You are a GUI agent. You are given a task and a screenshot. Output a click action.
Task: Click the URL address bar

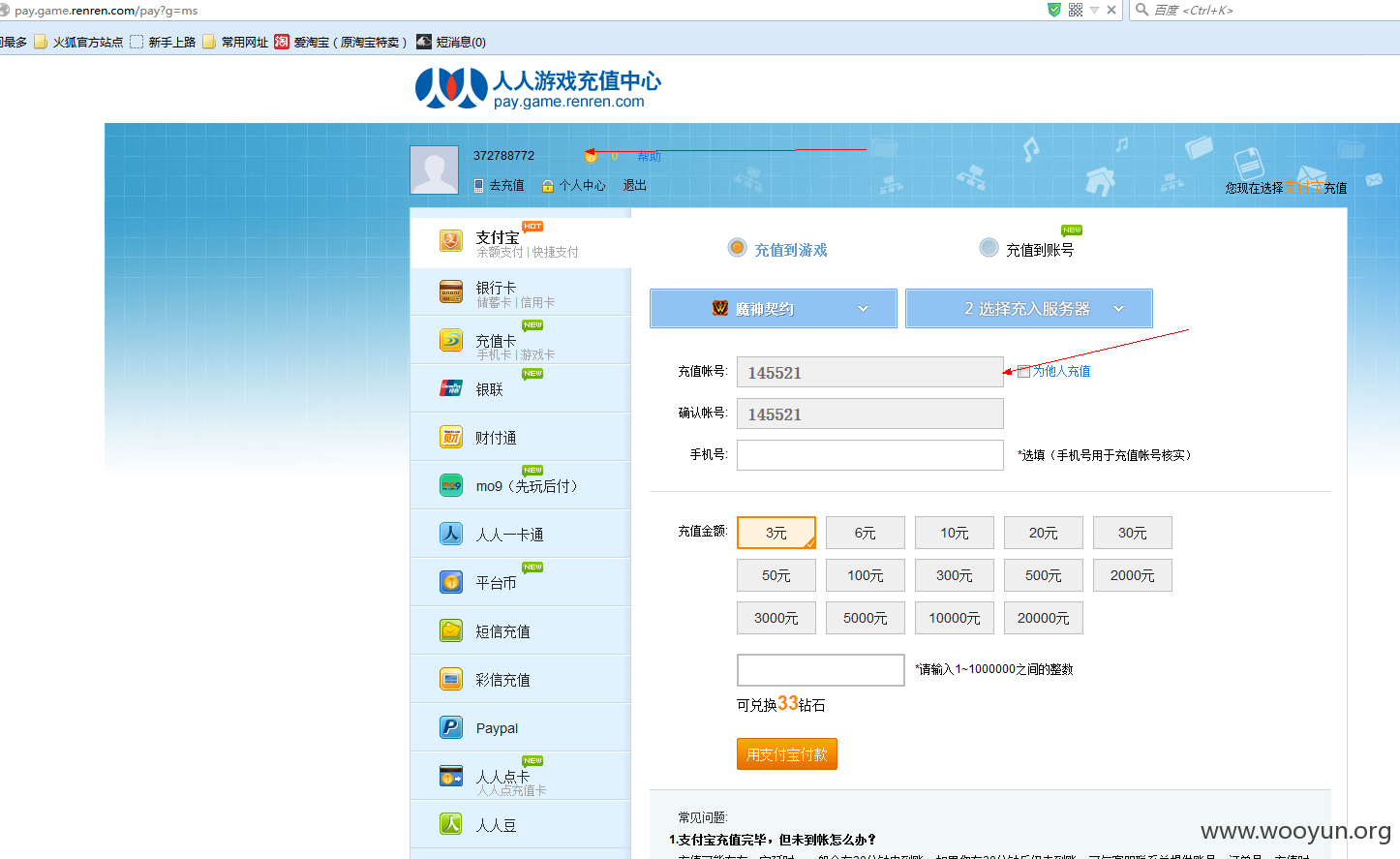point(523,10)
